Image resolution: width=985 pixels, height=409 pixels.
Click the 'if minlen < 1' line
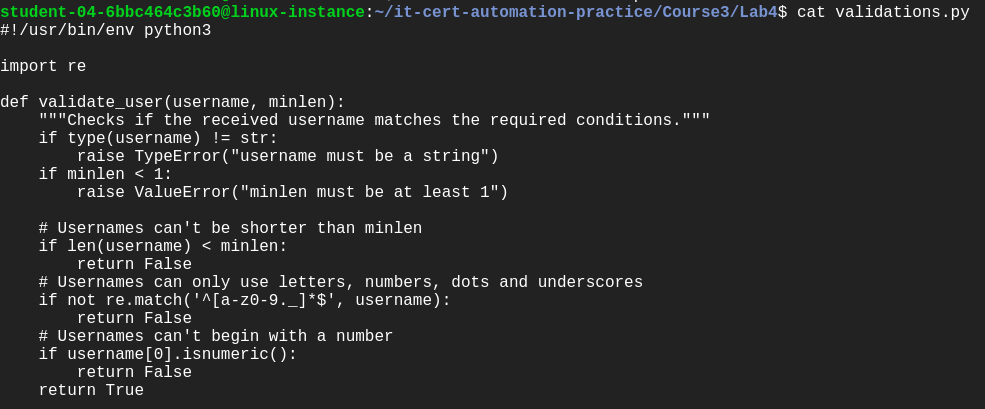point(106,174)
